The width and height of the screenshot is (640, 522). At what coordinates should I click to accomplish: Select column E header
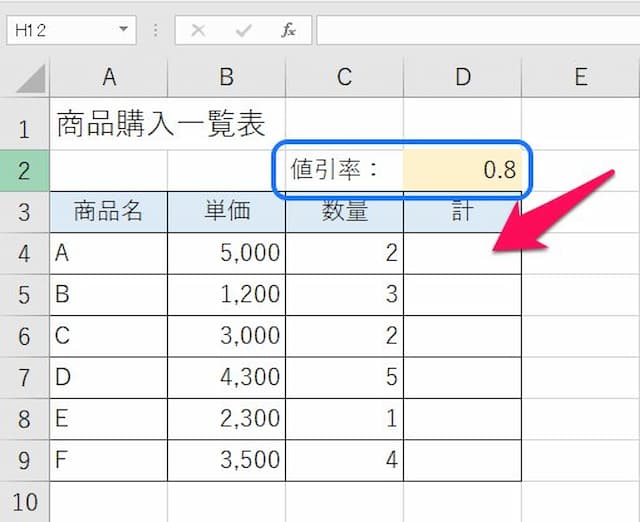(x=581, y=77)
